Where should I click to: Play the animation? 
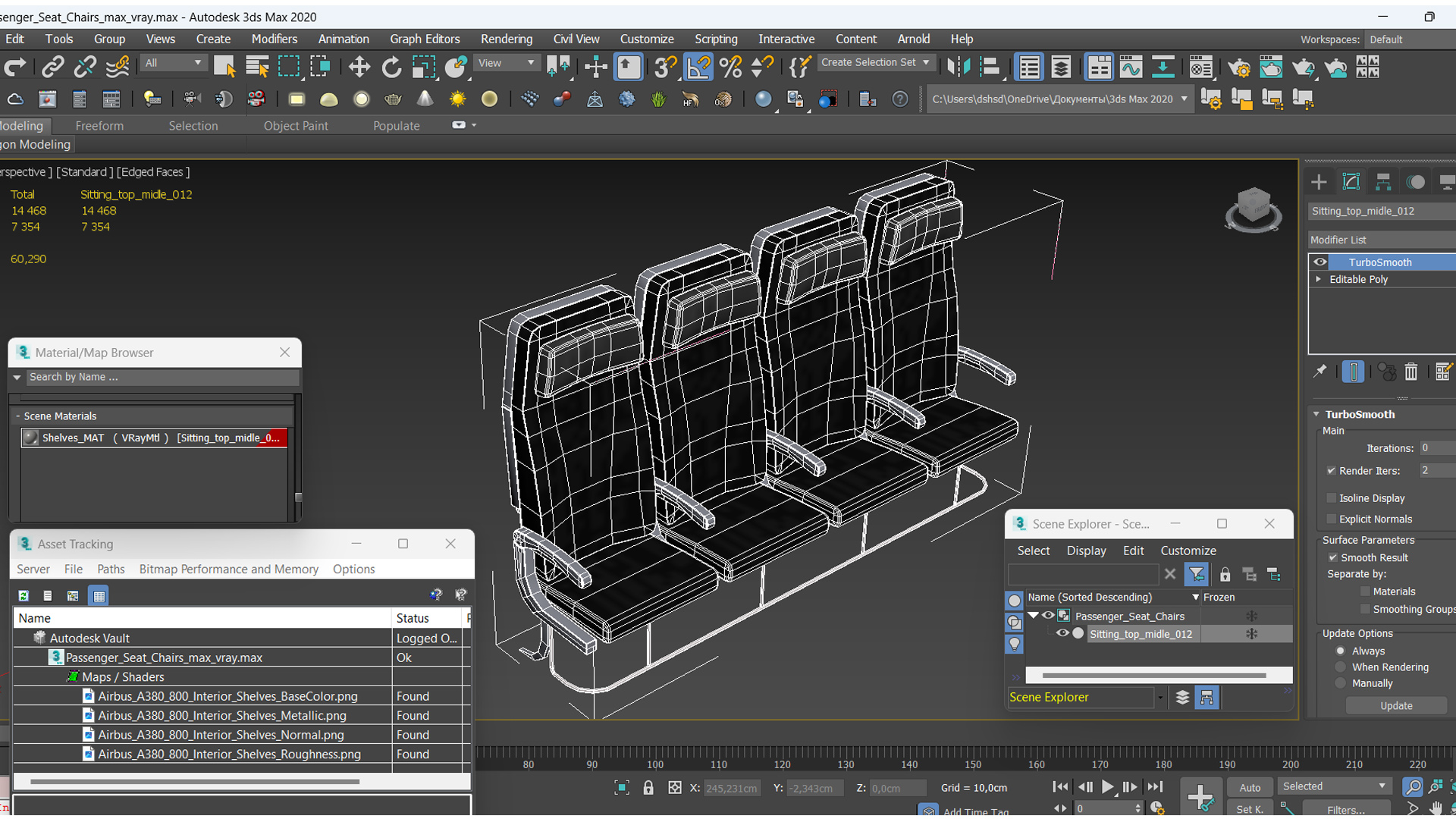[x=1107, y=787]
